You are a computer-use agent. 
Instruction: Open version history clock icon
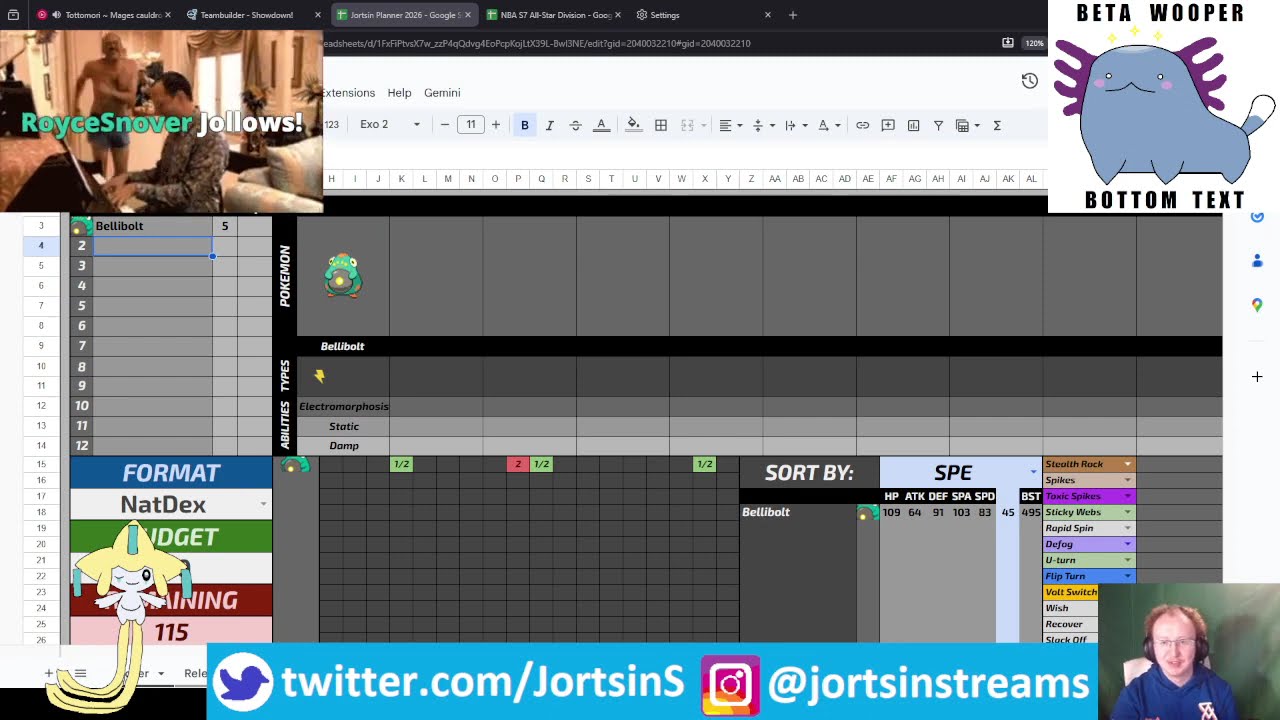1029,81
